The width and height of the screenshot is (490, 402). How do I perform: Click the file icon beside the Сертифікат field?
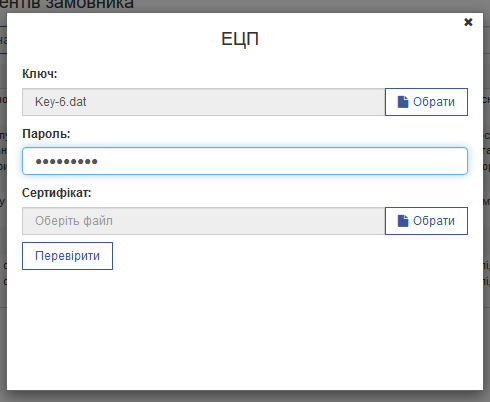(x=403, y=221)
